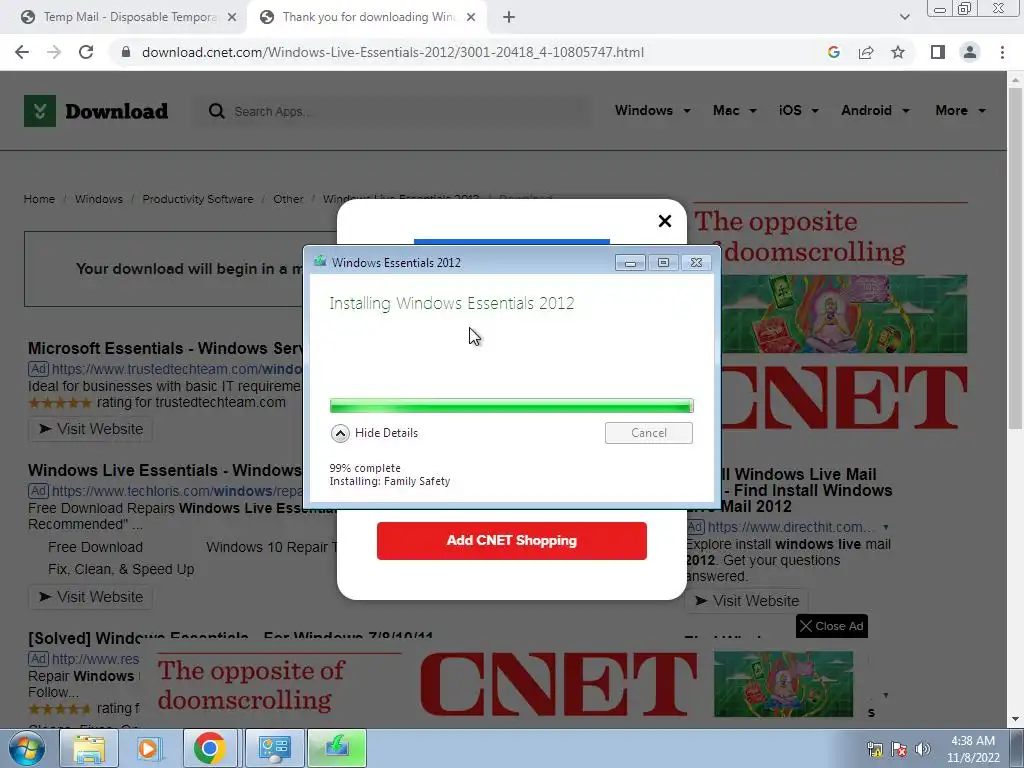Click the padlock site info icon
The height and width of the screenshot is (768, 1024).
tap(126, 52)
